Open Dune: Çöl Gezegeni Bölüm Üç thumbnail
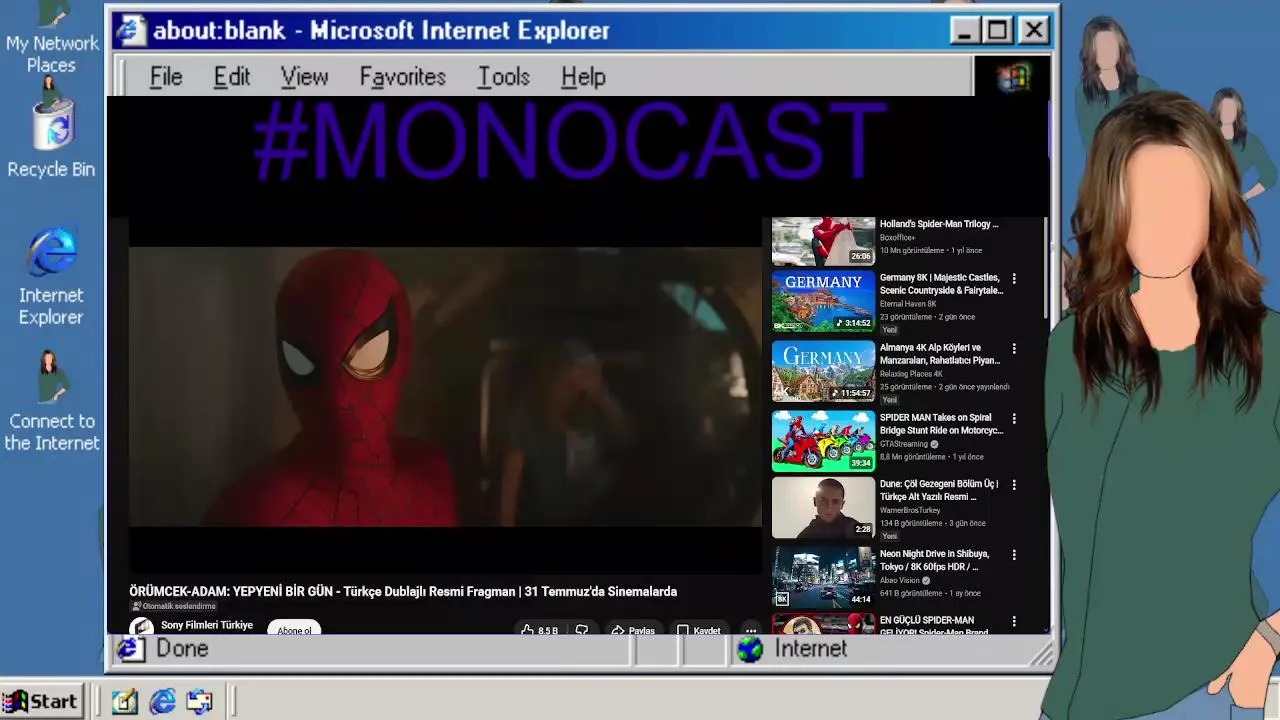 pyautogui.click(x=823, y=508)
